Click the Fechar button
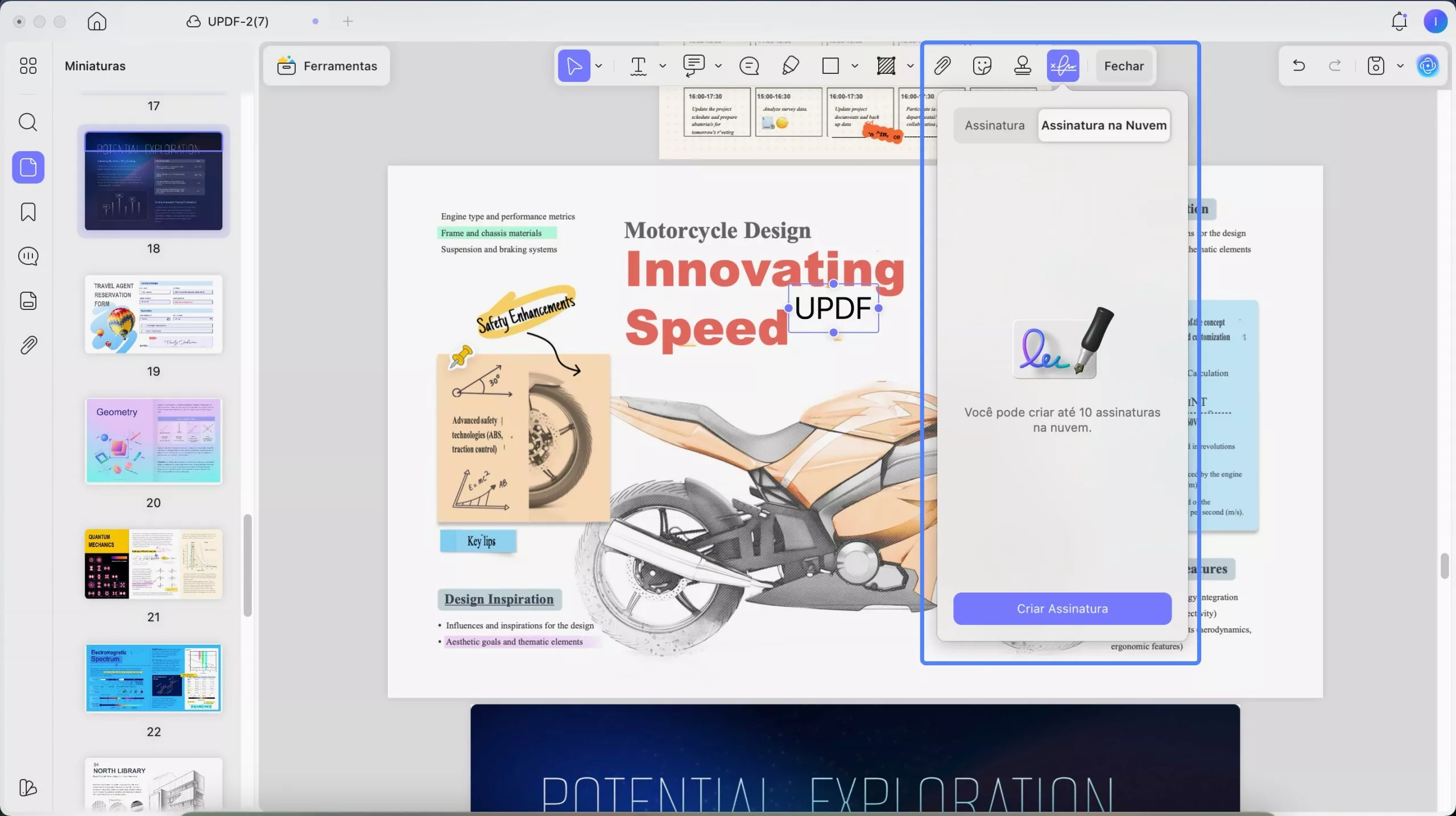The image size is (1456, 816). 1124,66
